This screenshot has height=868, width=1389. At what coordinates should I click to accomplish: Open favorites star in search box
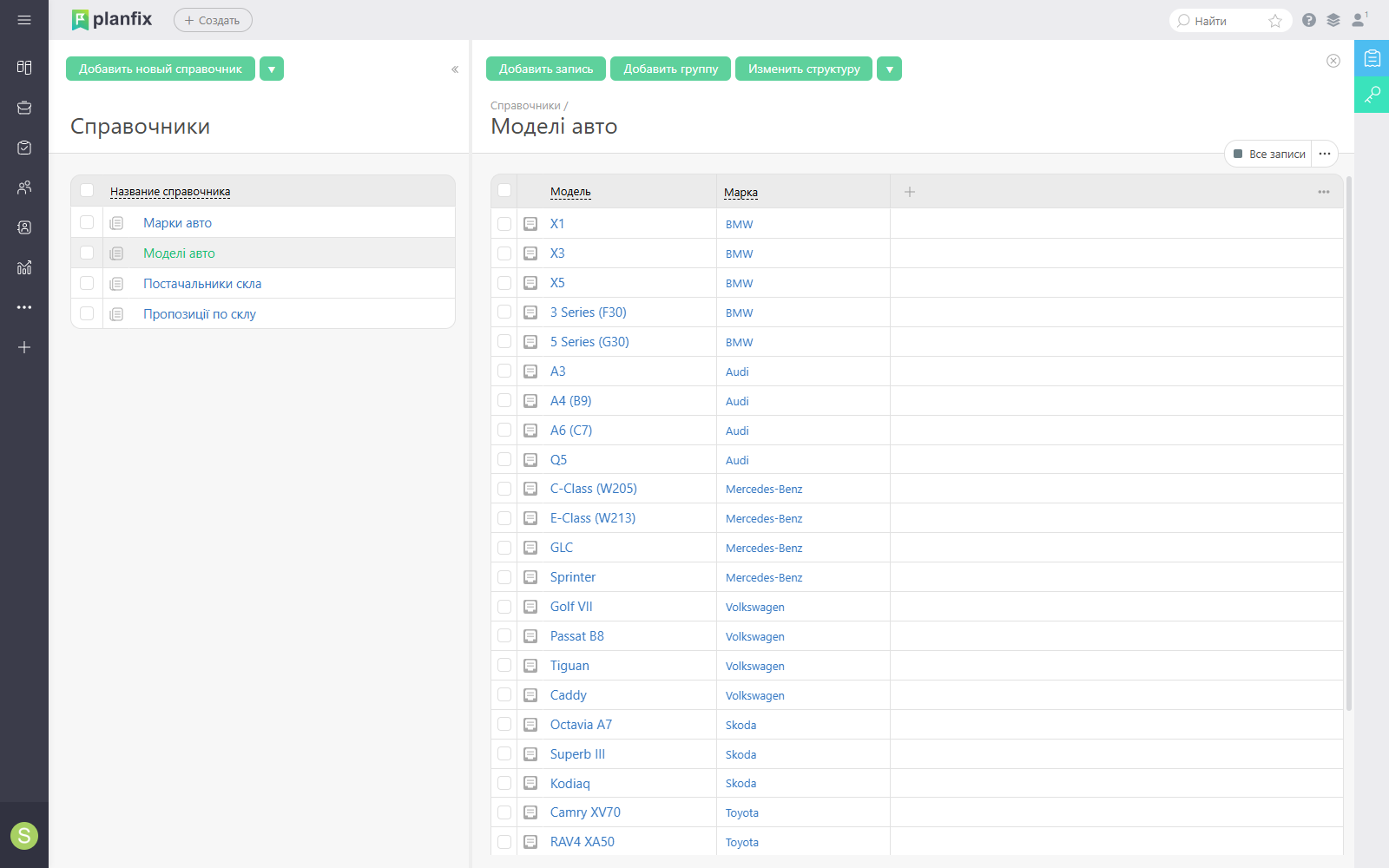1275,21
